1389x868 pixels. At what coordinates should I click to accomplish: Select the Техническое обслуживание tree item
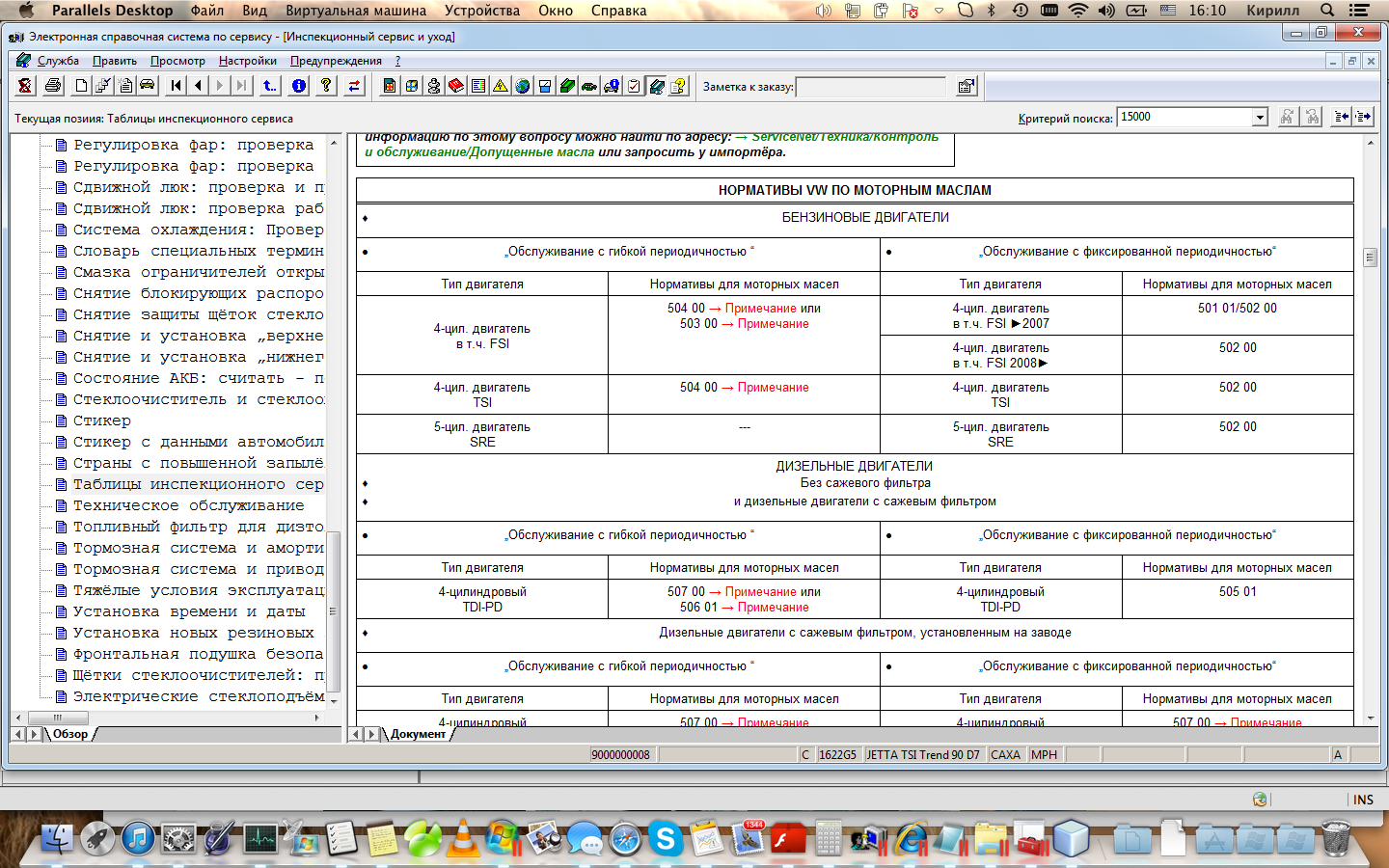pos(188,505)
